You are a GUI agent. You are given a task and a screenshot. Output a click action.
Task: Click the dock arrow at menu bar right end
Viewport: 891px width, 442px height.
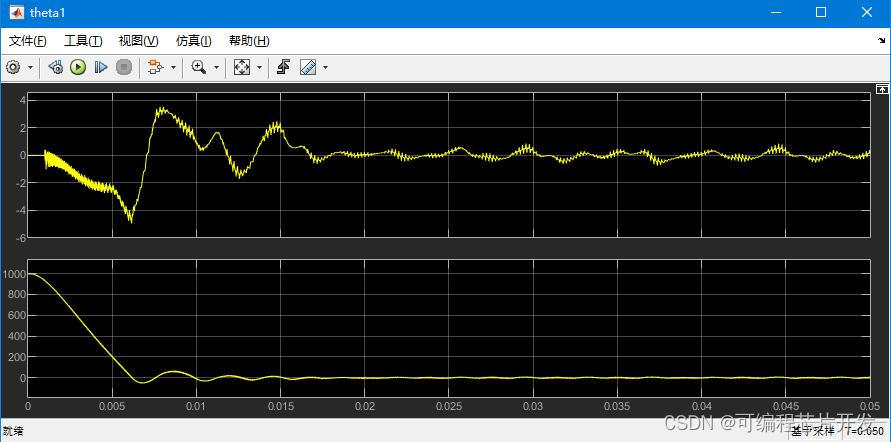(881, 40)
